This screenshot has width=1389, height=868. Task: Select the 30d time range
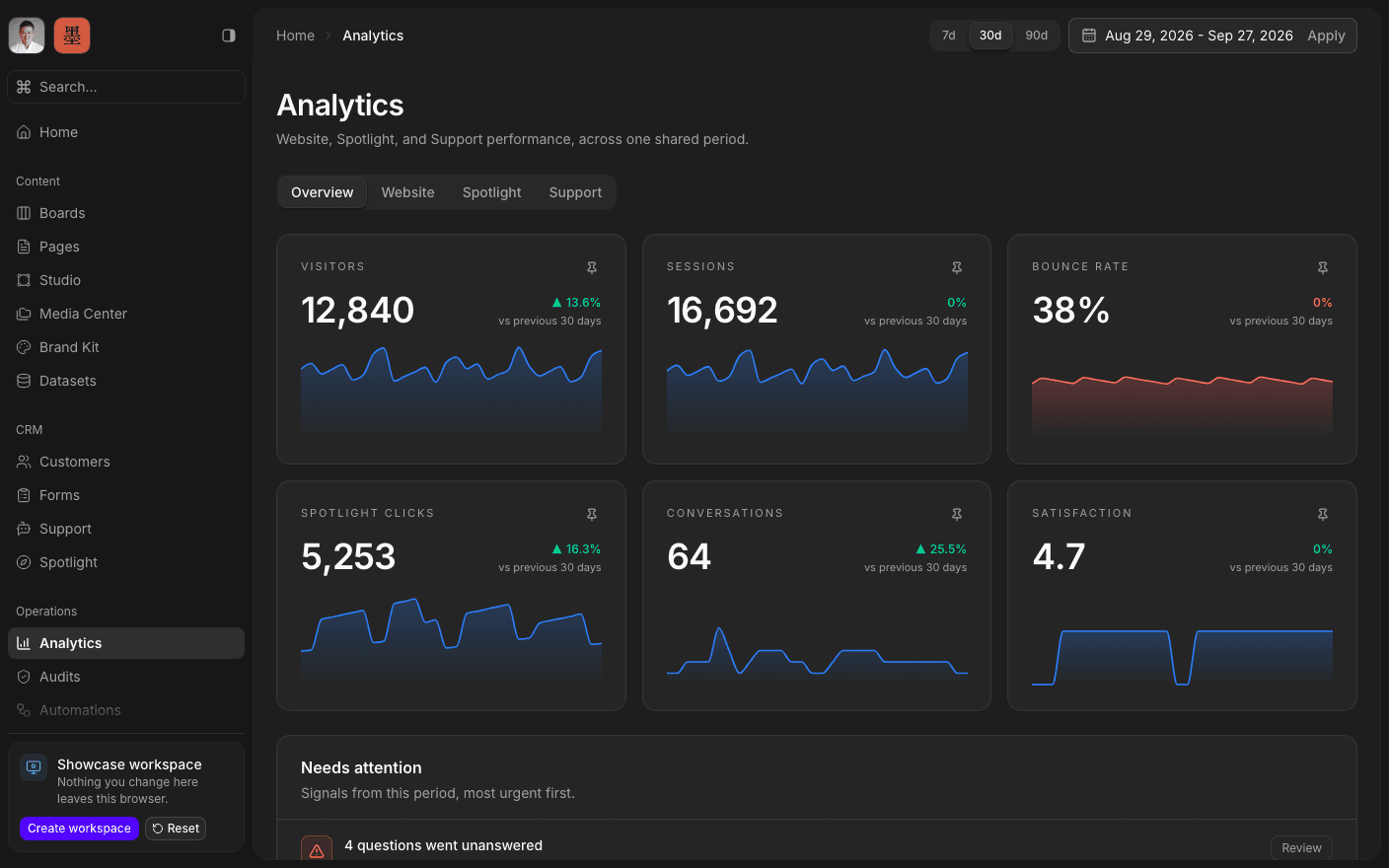coord(990,36)
